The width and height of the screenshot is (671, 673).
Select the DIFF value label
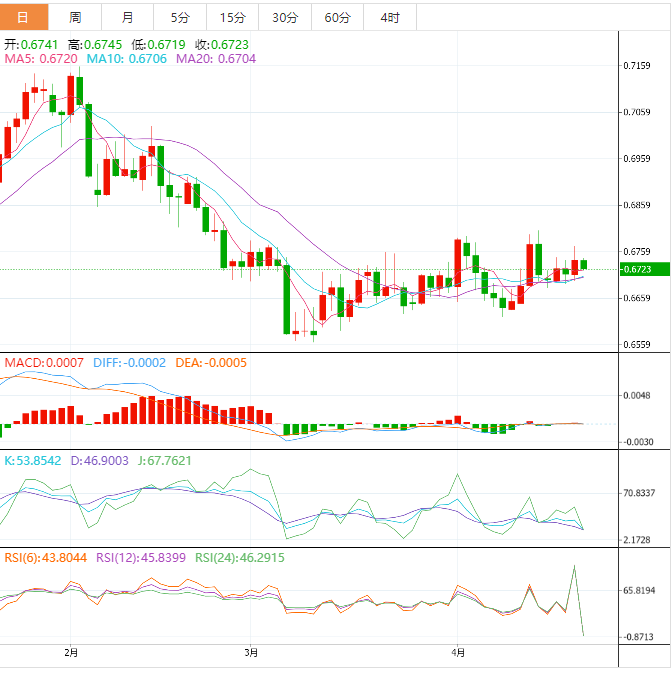129,363
